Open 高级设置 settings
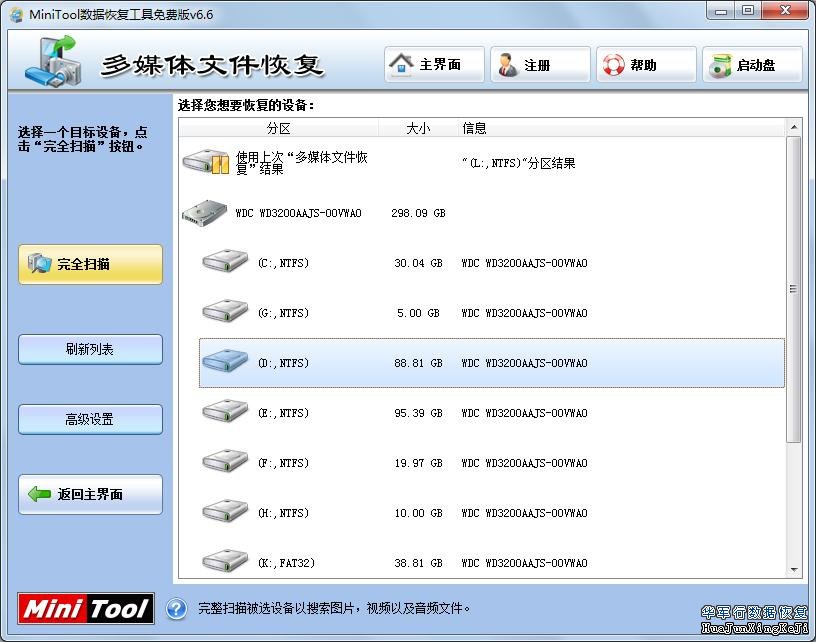Screen dimensions: 816x642 (89, 419)
